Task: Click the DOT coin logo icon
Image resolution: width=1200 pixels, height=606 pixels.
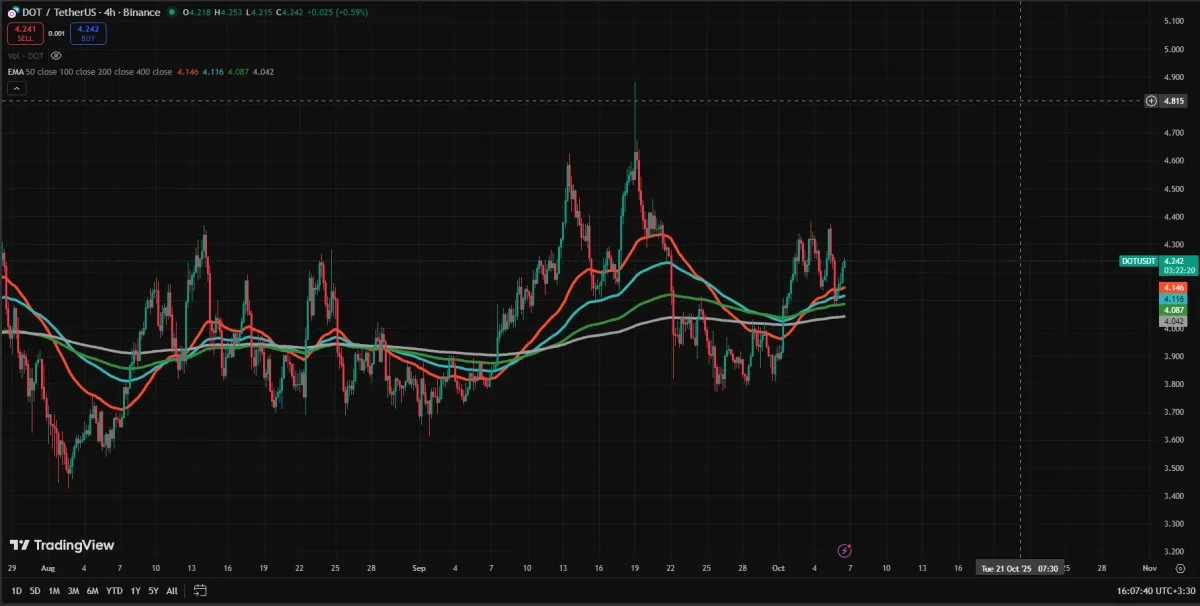Action: (13, 12)
